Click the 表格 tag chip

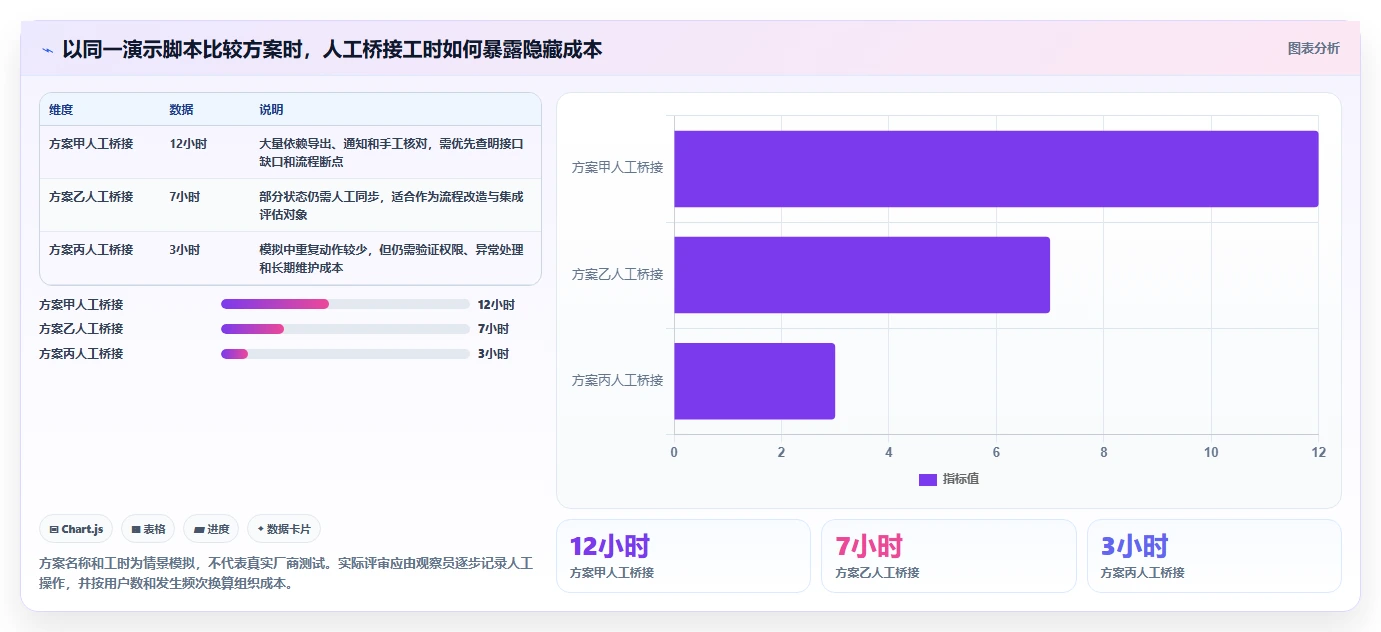point(148,529)
